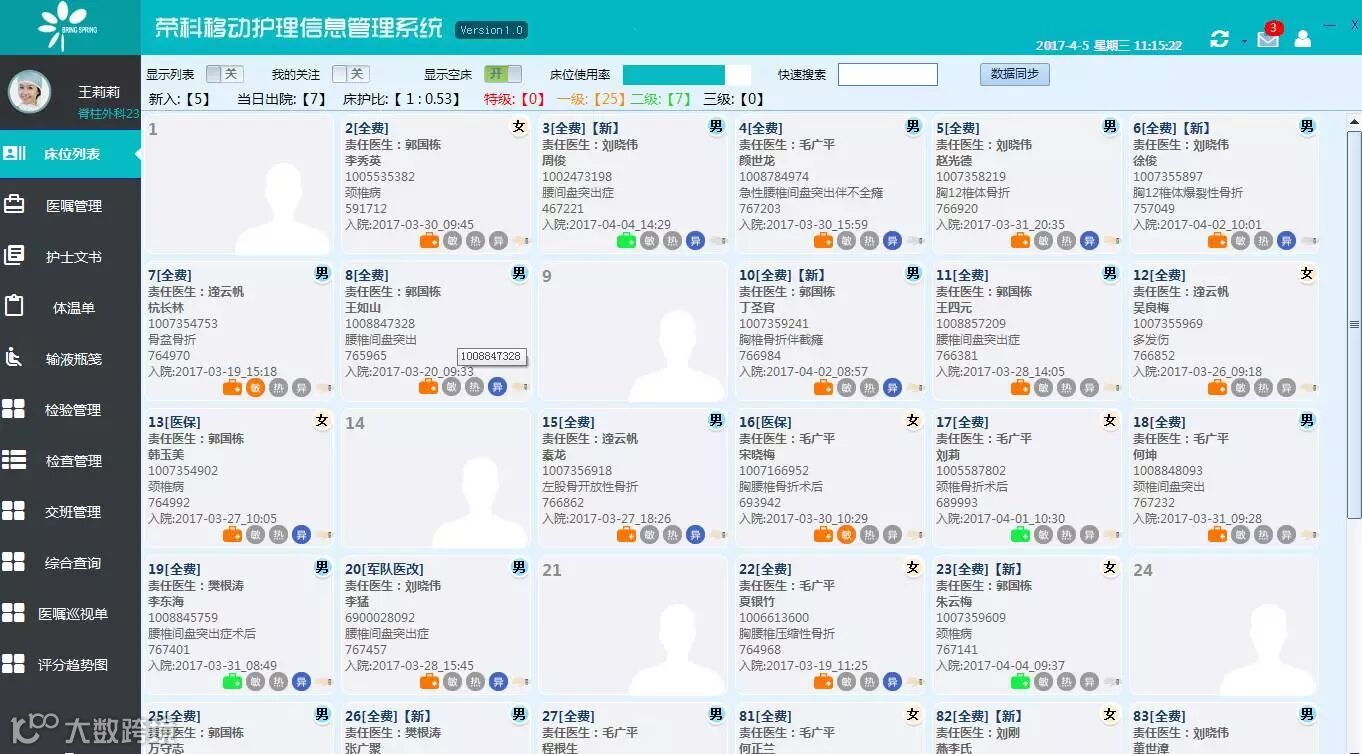Open 综合查询 from the sidebar
This screenshot has width=1362, height=754.
(x=70, y=562)
